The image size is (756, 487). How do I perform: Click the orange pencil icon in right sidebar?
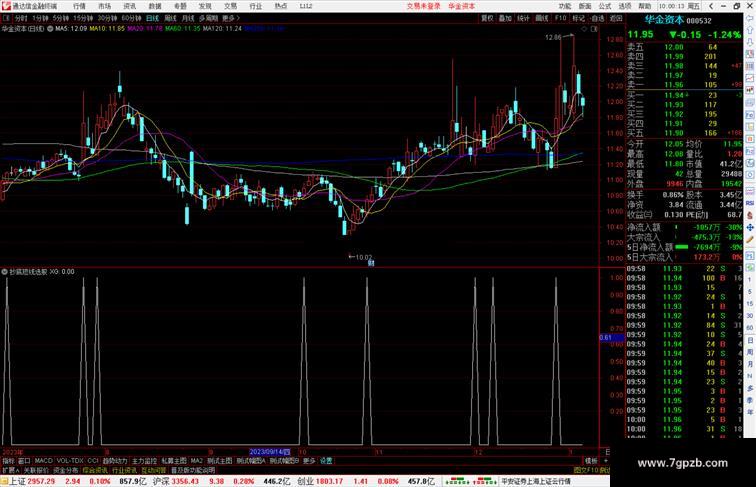750,239
